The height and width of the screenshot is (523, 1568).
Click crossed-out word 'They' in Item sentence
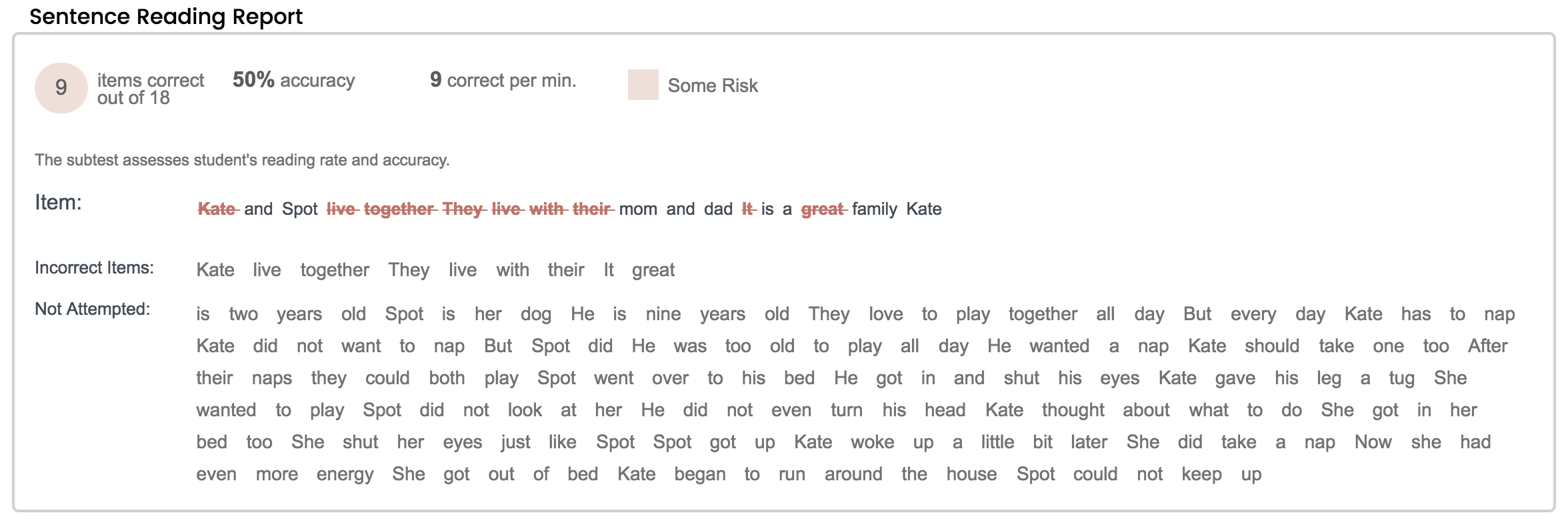tap(462, 209)
